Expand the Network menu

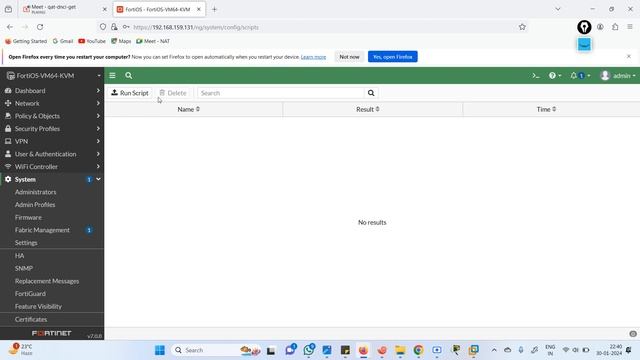pyautogui.click(x=52, y=103)
